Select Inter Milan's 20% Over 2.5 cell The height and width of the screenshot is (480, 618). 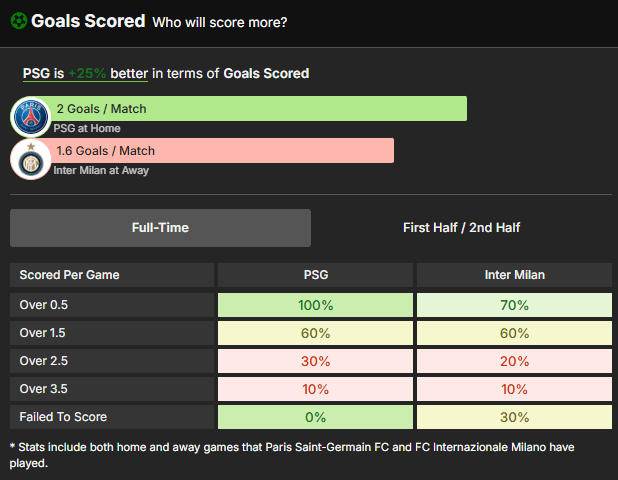pyautogui.click(x=514, y=361)
